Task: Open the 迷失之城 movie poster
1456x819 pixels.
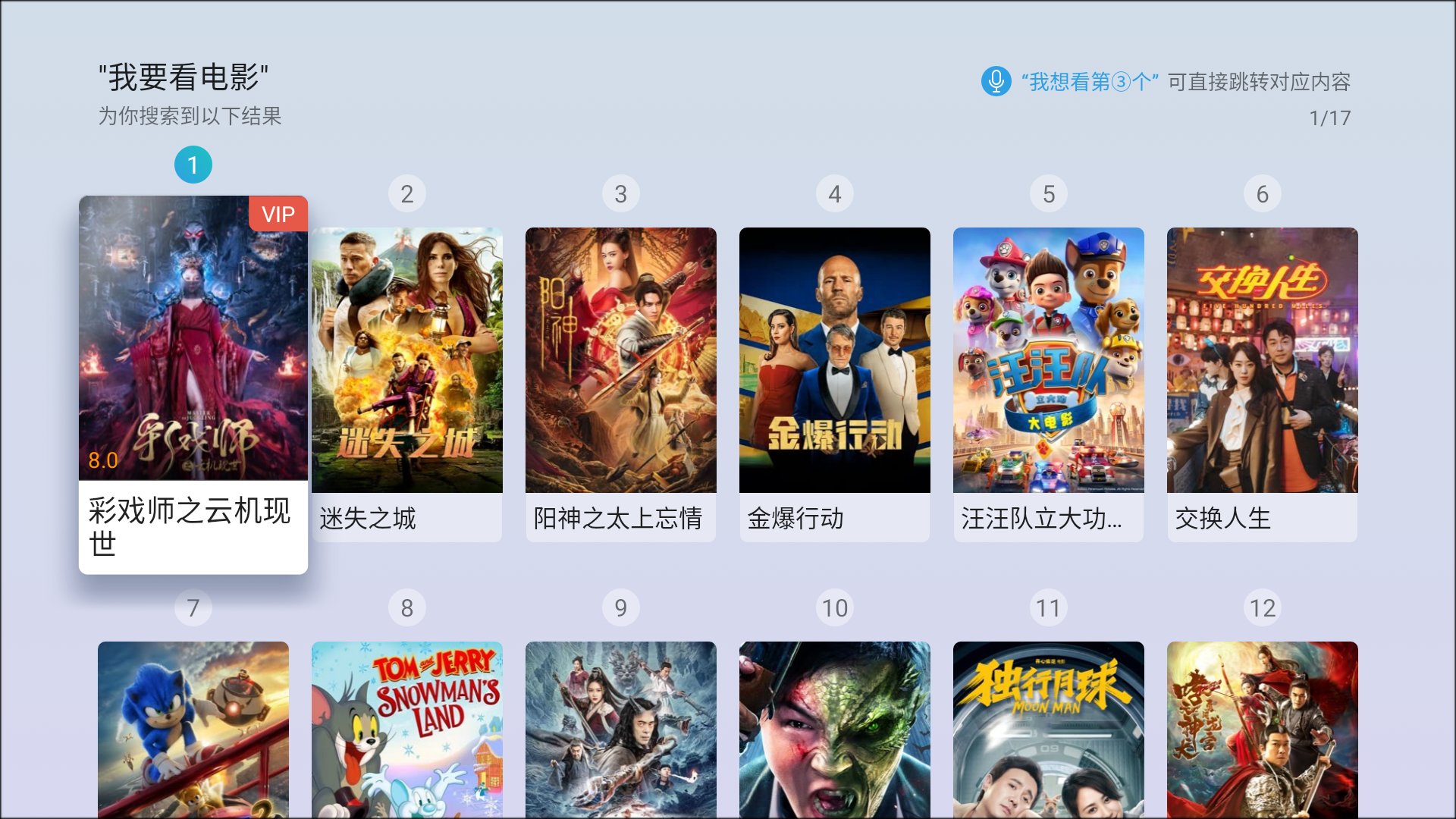Action: tap(407, 360)
